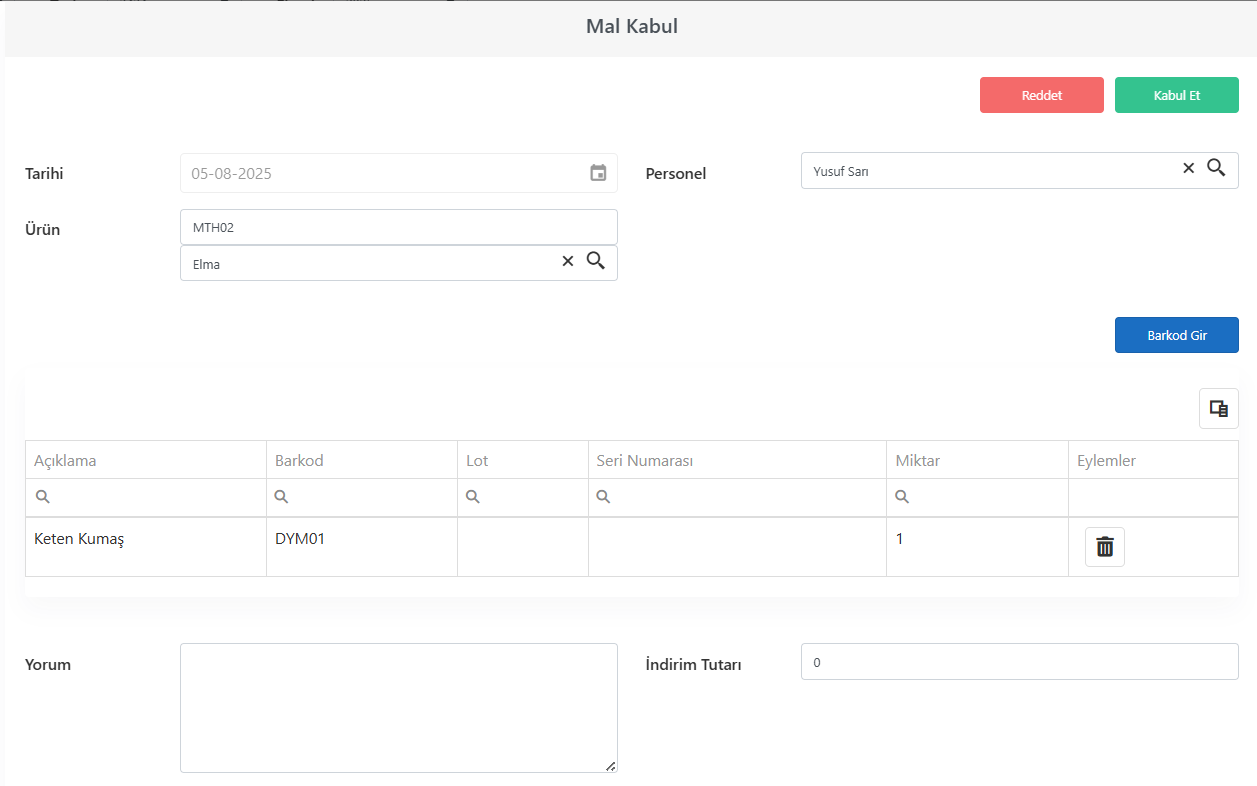Viewport: 1257px width, 786px height.
Task: Sort table by Barkod column header
Action: pos(299,461)
